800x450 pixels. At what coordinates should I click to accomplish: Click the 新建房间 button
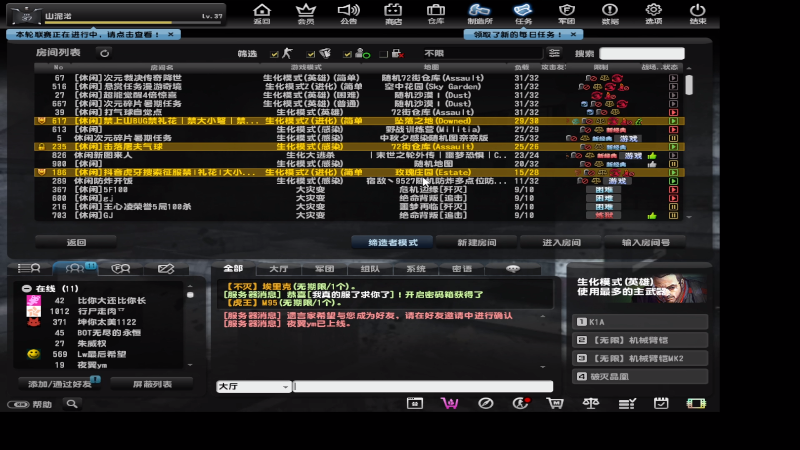click(477, 242)
